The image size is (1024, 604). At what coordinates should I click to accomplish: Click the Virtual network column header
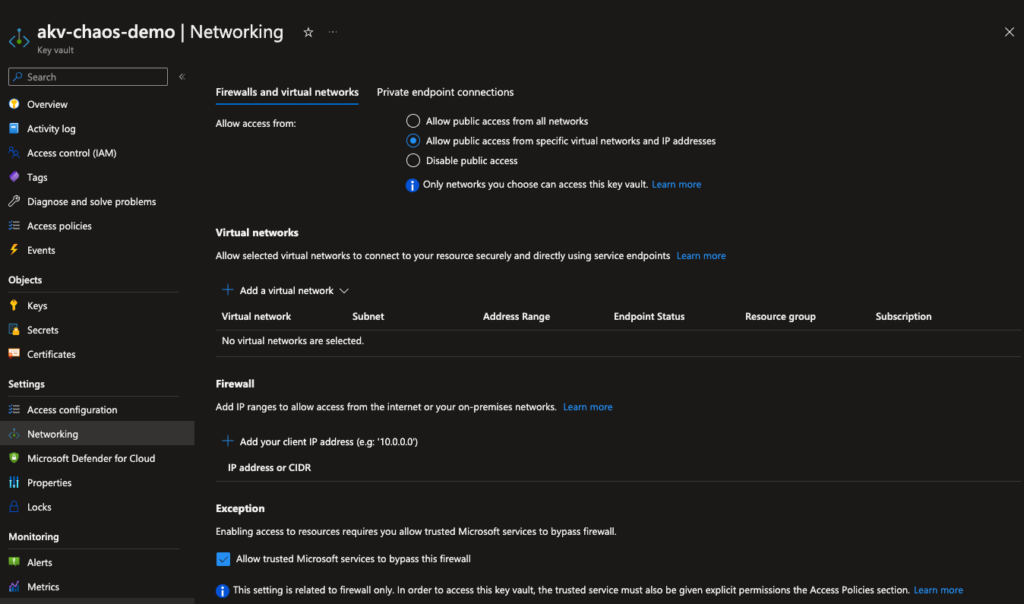click(x=256, y=316)
